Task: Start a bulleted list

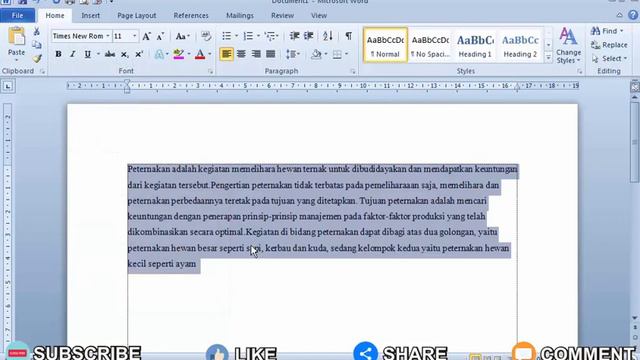Action: click(x=227, y=36)
